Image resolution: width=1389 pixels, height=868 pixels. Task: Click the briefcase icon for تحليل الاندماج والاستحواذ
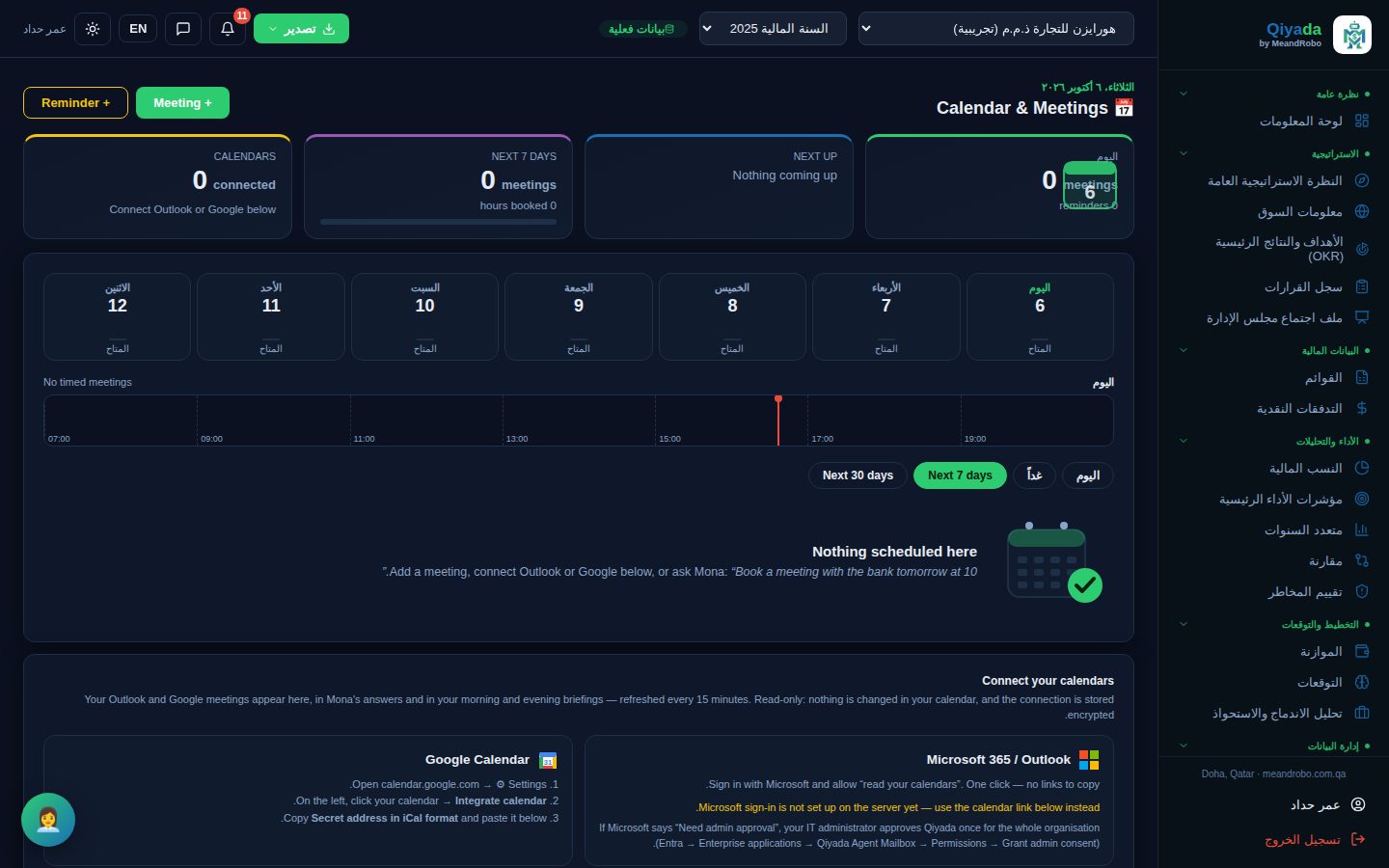[x=1362, y=713]
